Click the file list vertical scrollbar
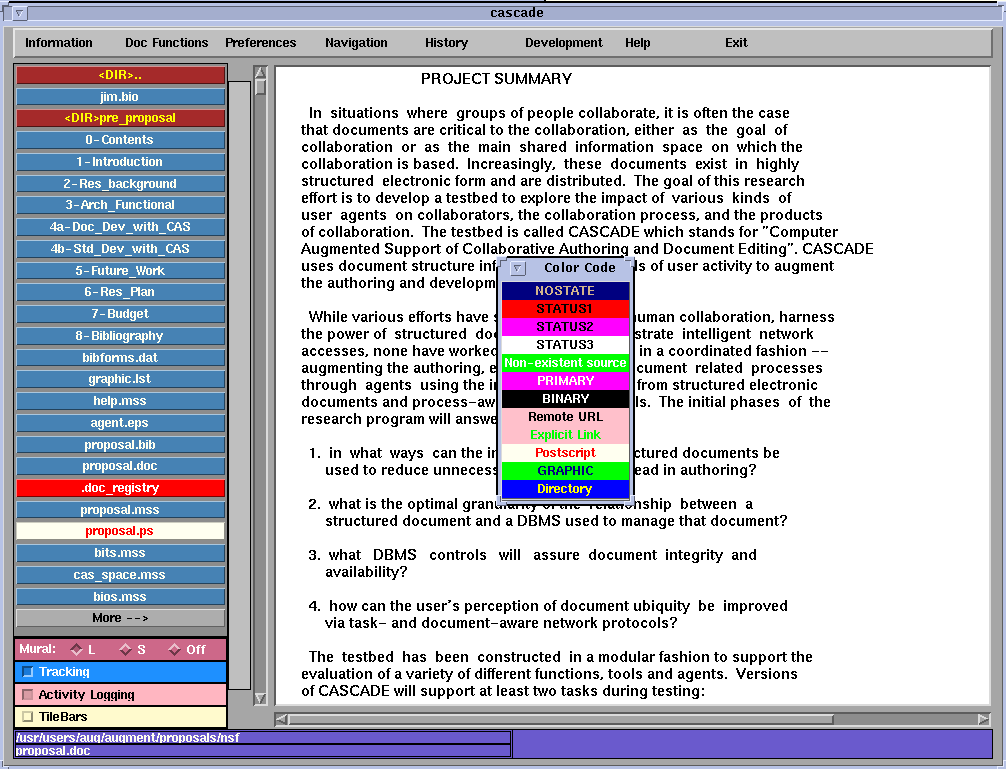1006x769 pixels. point(239,385)
